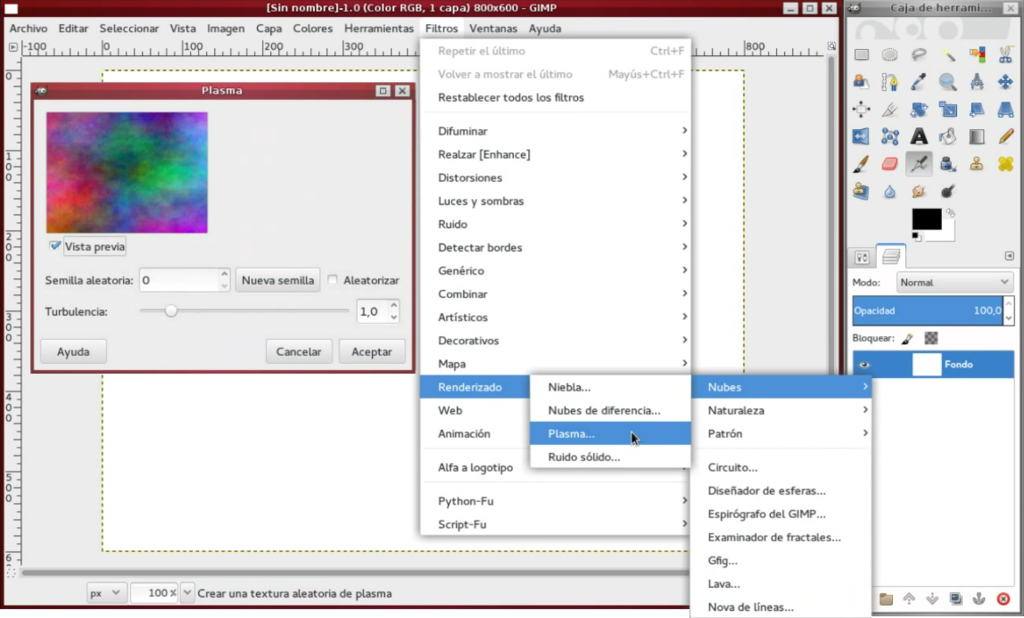1024x618 pixels.
Task: Select the Text tool
Action: click(x=918, y=136)
